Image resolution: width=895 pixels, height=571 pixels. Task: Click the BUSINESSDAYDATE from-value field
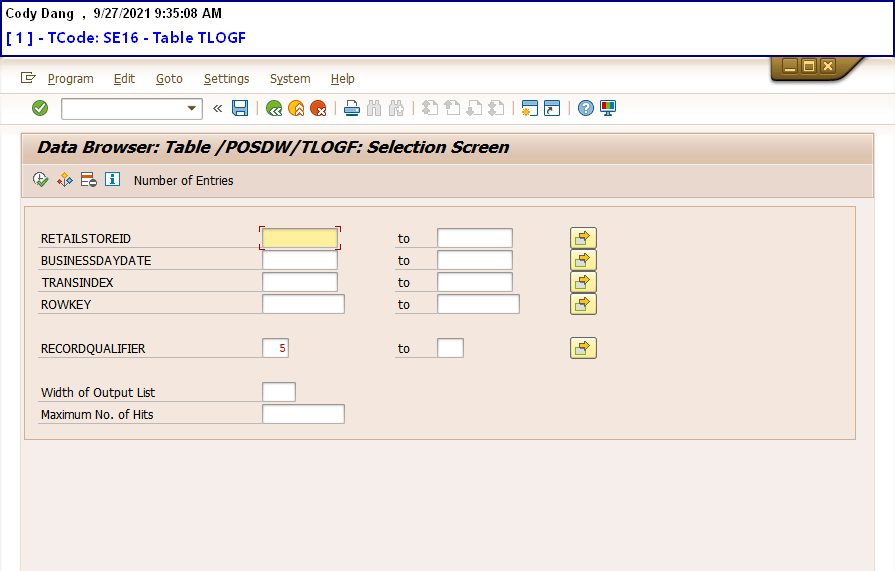(300, 260)
